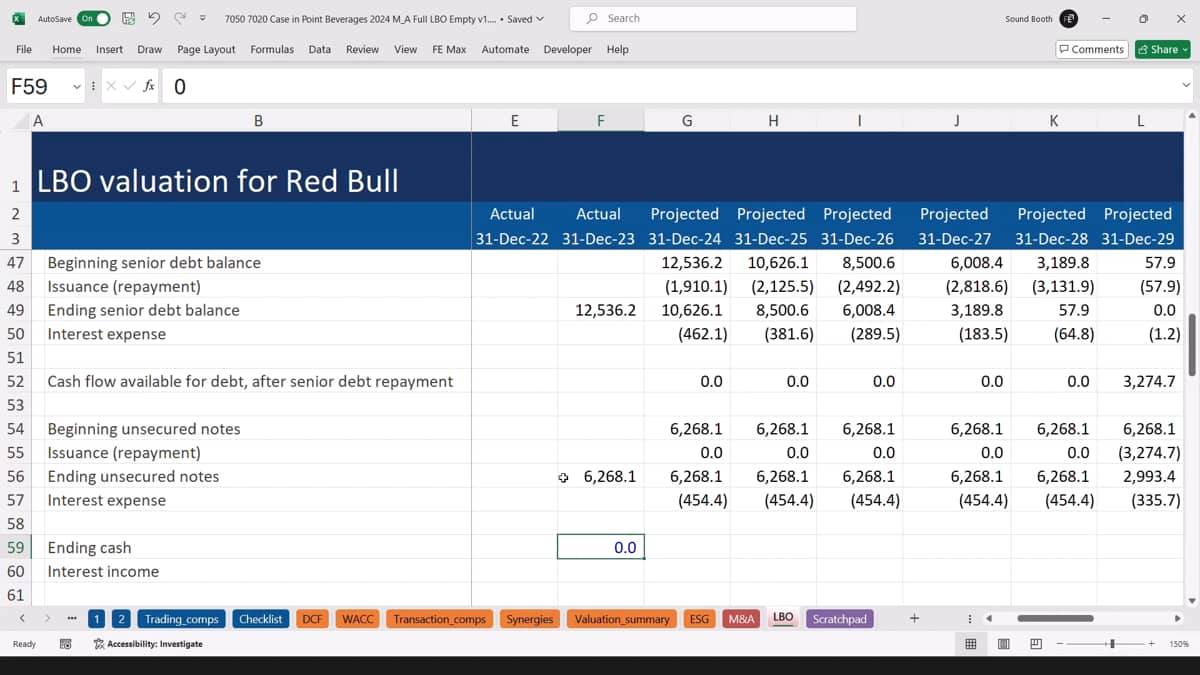Switch to the Formulas ribbon tab
The width and height of the screenshot is (1200, 675).
272,49
